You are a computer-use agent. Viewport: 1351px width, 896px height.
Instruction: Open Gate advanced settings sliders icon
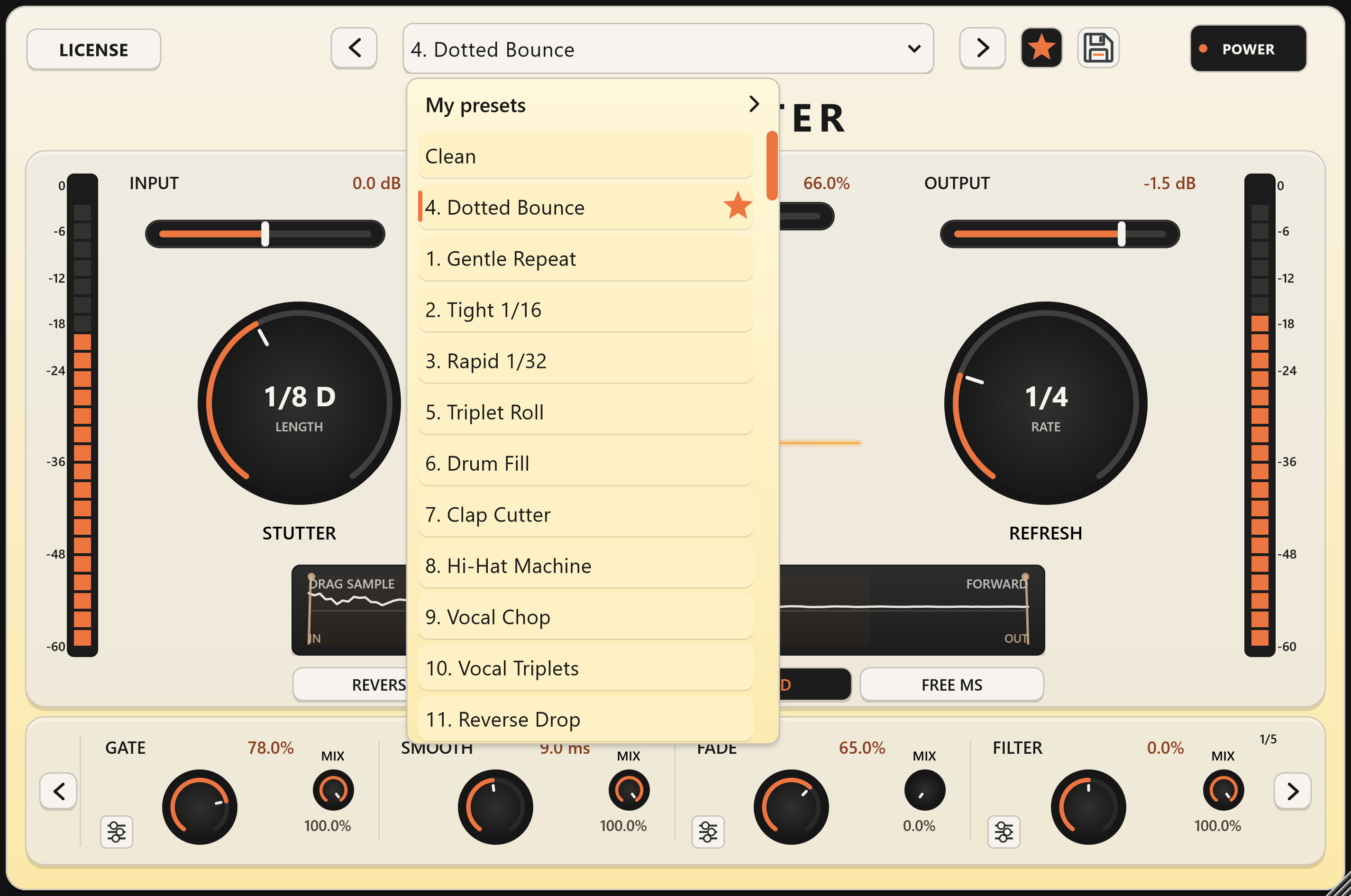[117, 832]
